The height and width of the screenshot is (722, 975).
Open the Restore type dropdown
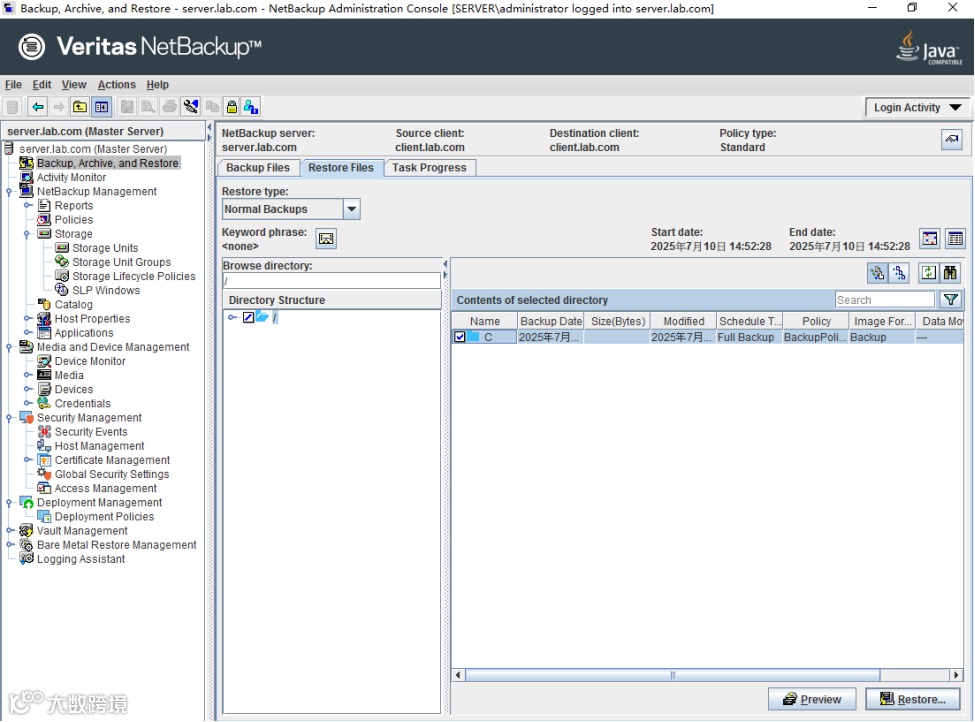click(x=351, y=209)
